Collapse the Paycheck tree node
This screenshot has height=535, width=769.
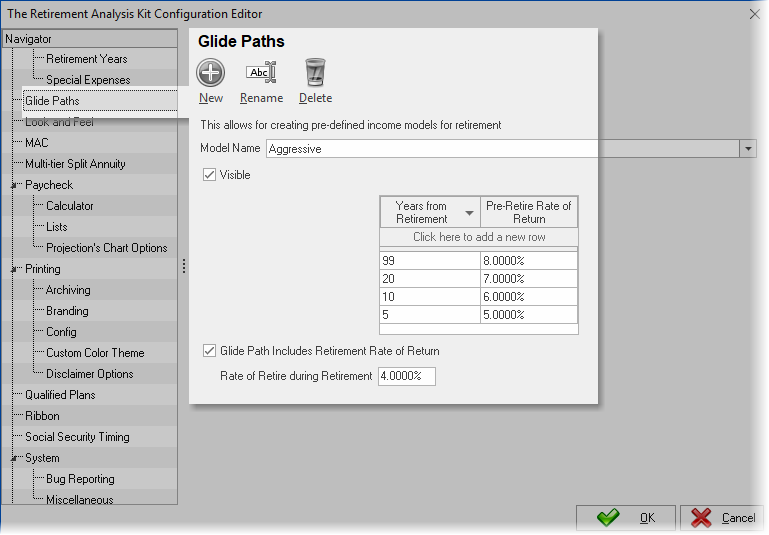tap(14, 185)
